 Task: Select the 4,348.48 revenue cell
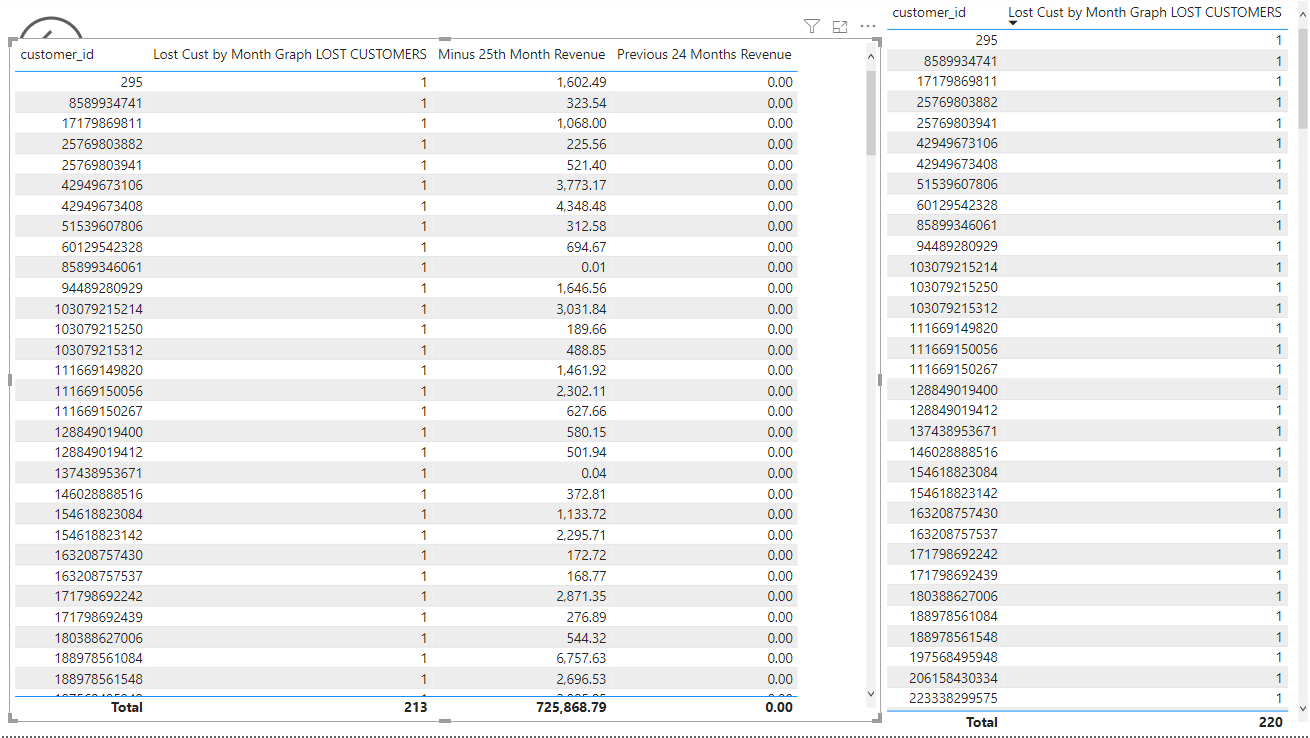point(581,206)
